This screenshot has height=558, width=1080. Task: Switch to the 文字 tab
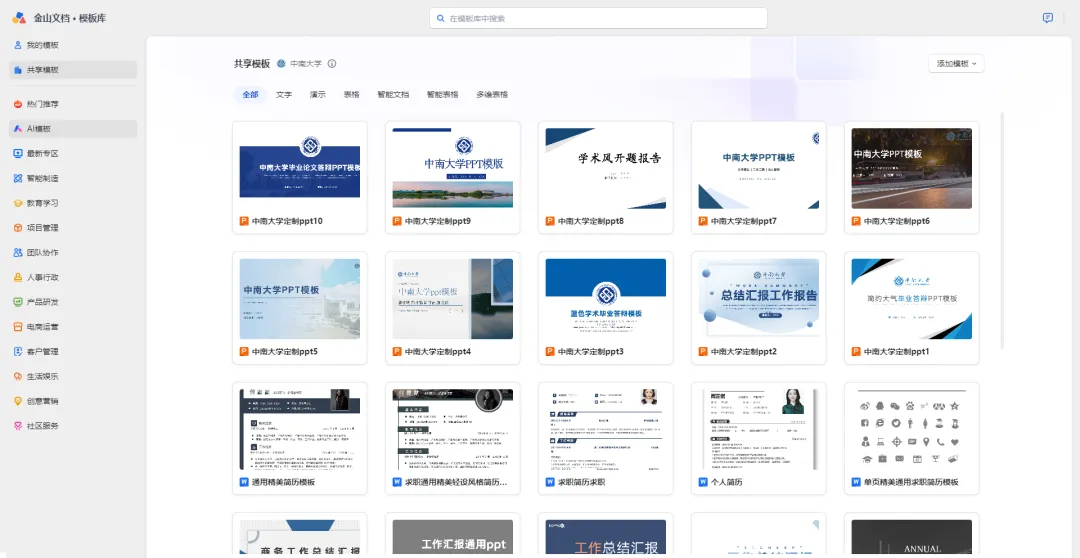pos(284,94)
